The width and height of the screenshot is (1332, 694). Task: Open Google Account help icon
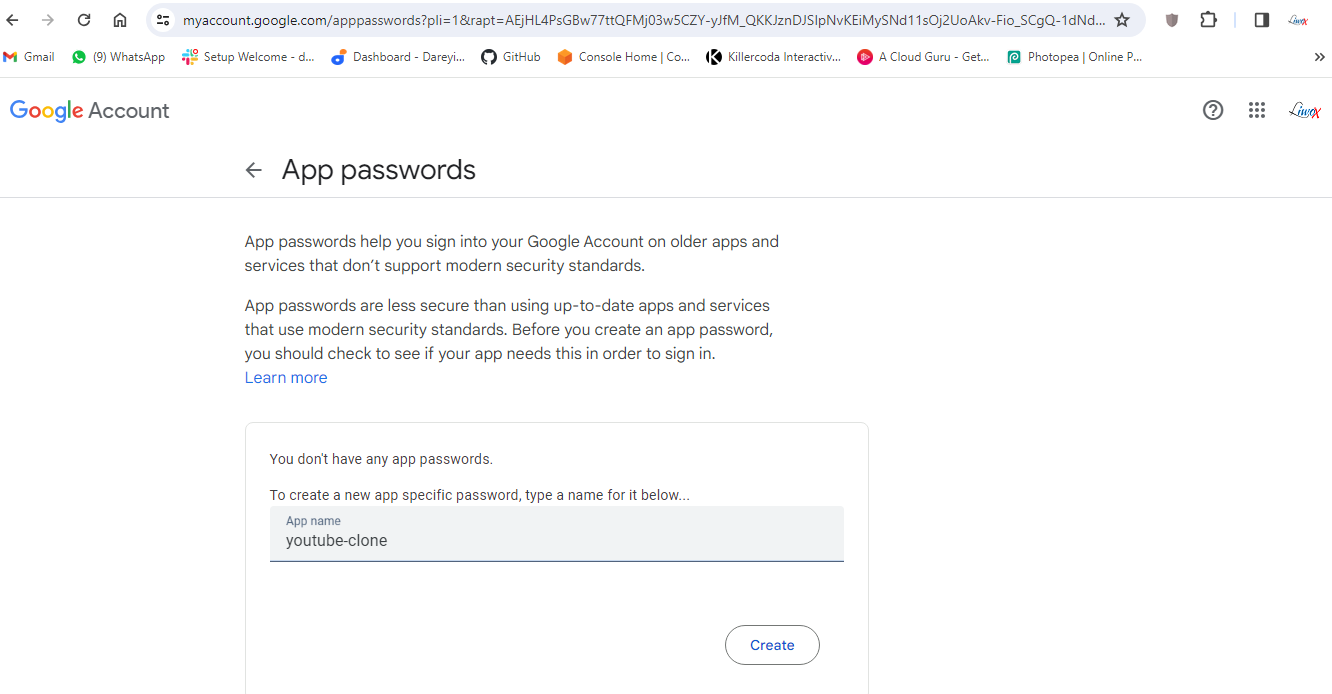[x=1213, y=110]
